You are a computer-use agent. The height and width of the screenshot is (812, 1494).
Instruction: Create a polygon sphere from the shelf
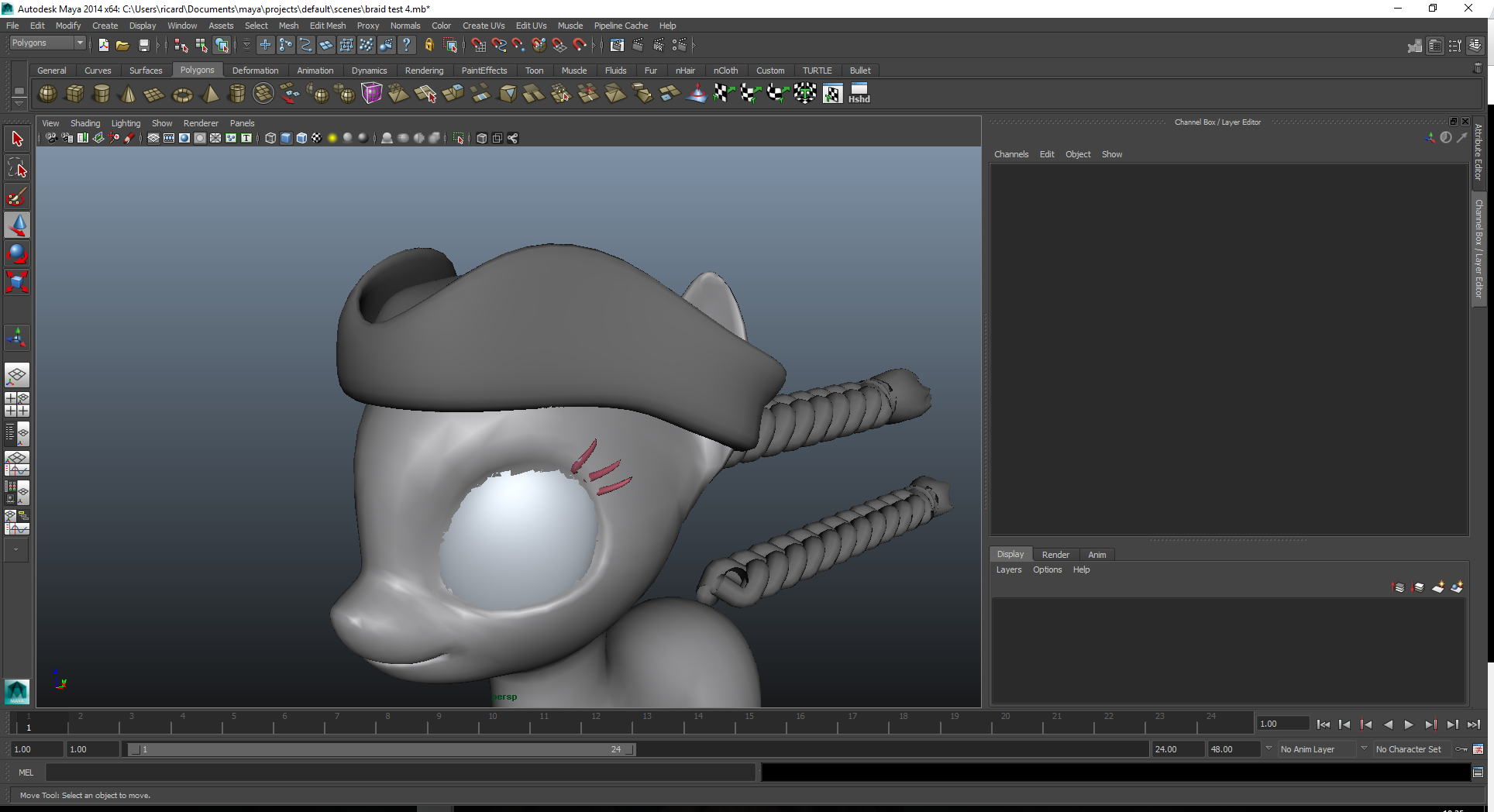[x=47, y=95]
